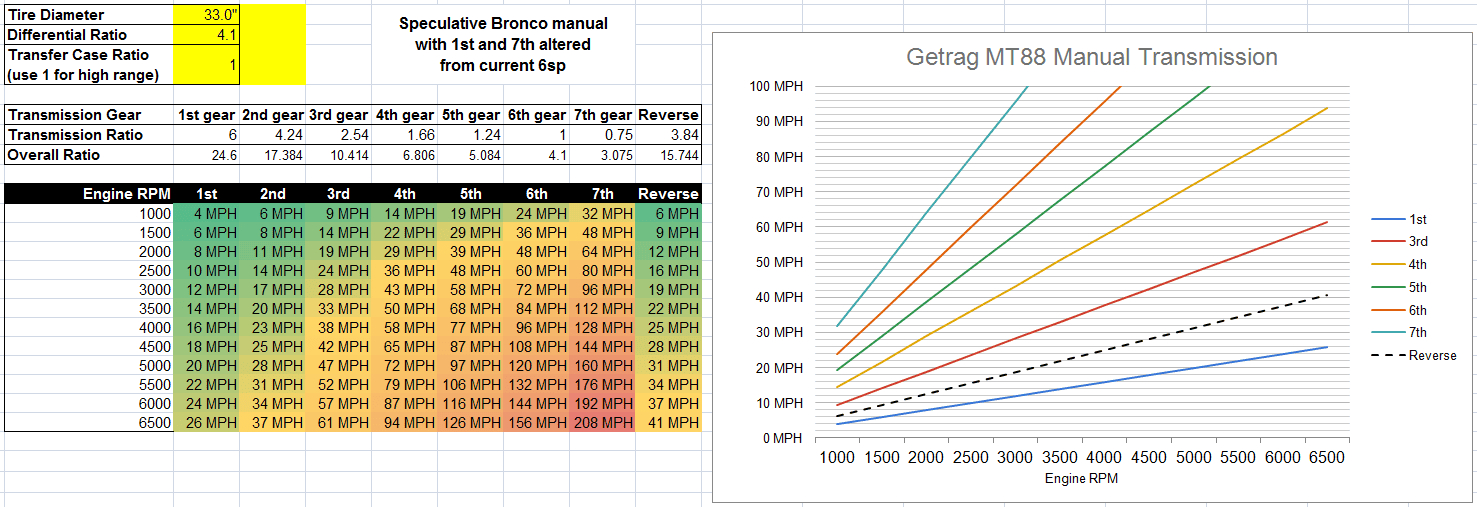Screen dimensions: 1477x507
Task: Click the "50 MPH" vertical axis label
Action: point(780,262)
